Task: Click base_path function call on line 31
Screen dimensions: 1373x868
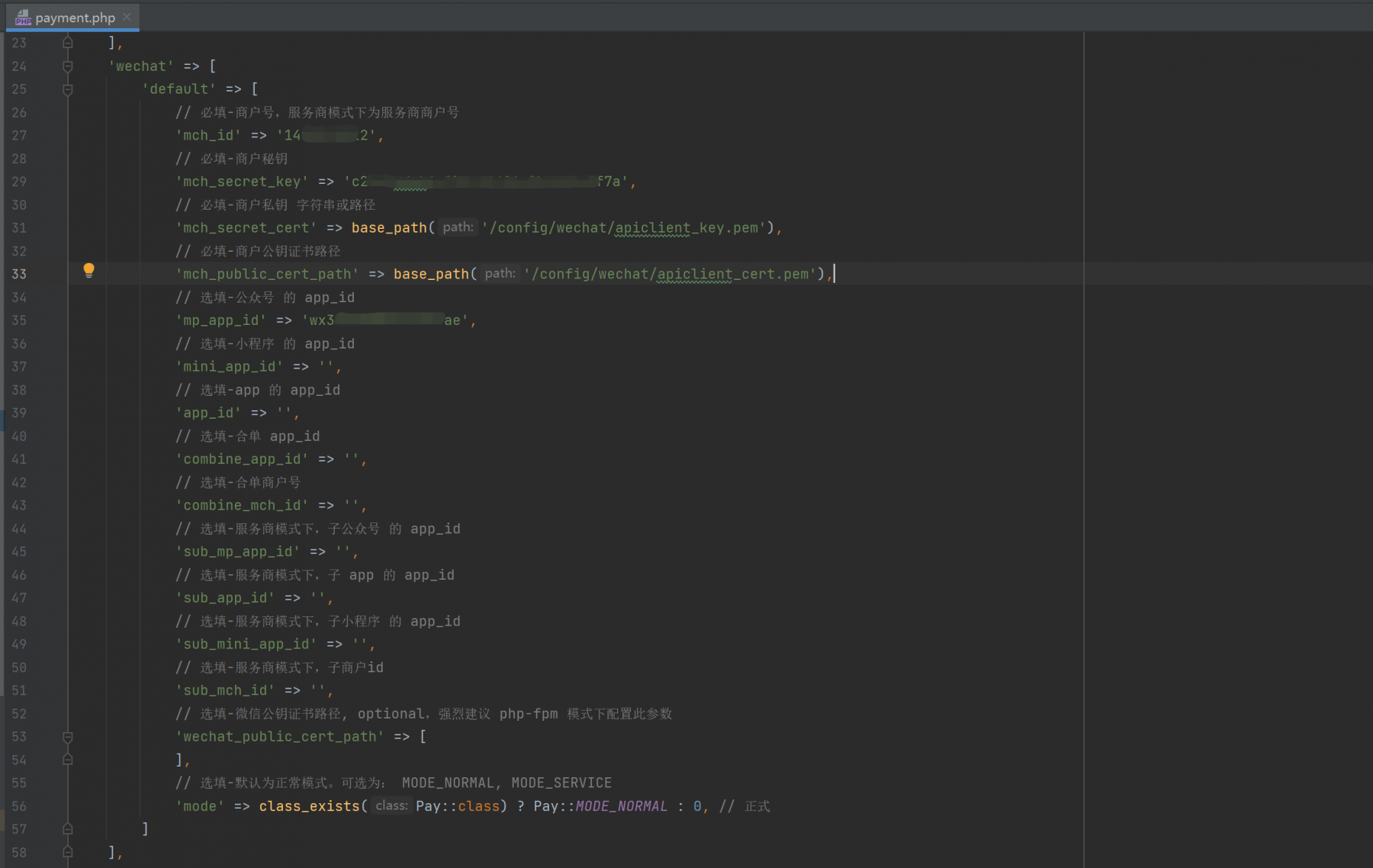Action: coord(389,227)
